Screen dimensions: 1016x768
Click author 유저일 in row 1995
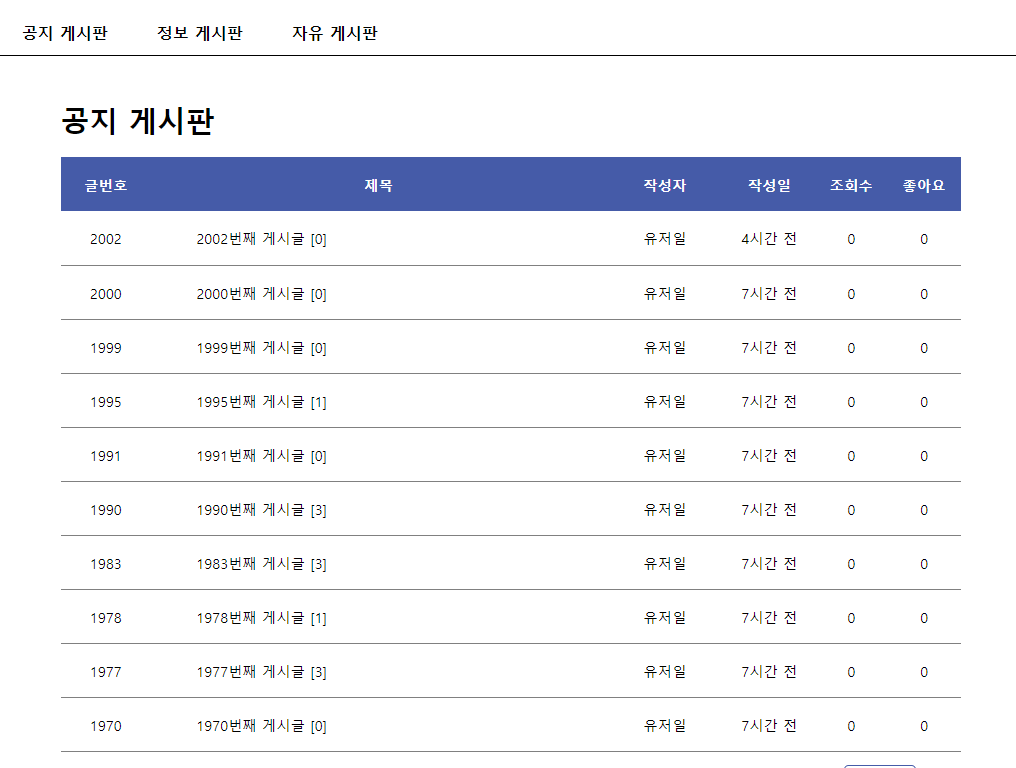pyautogui.click(x=665, y=402)
